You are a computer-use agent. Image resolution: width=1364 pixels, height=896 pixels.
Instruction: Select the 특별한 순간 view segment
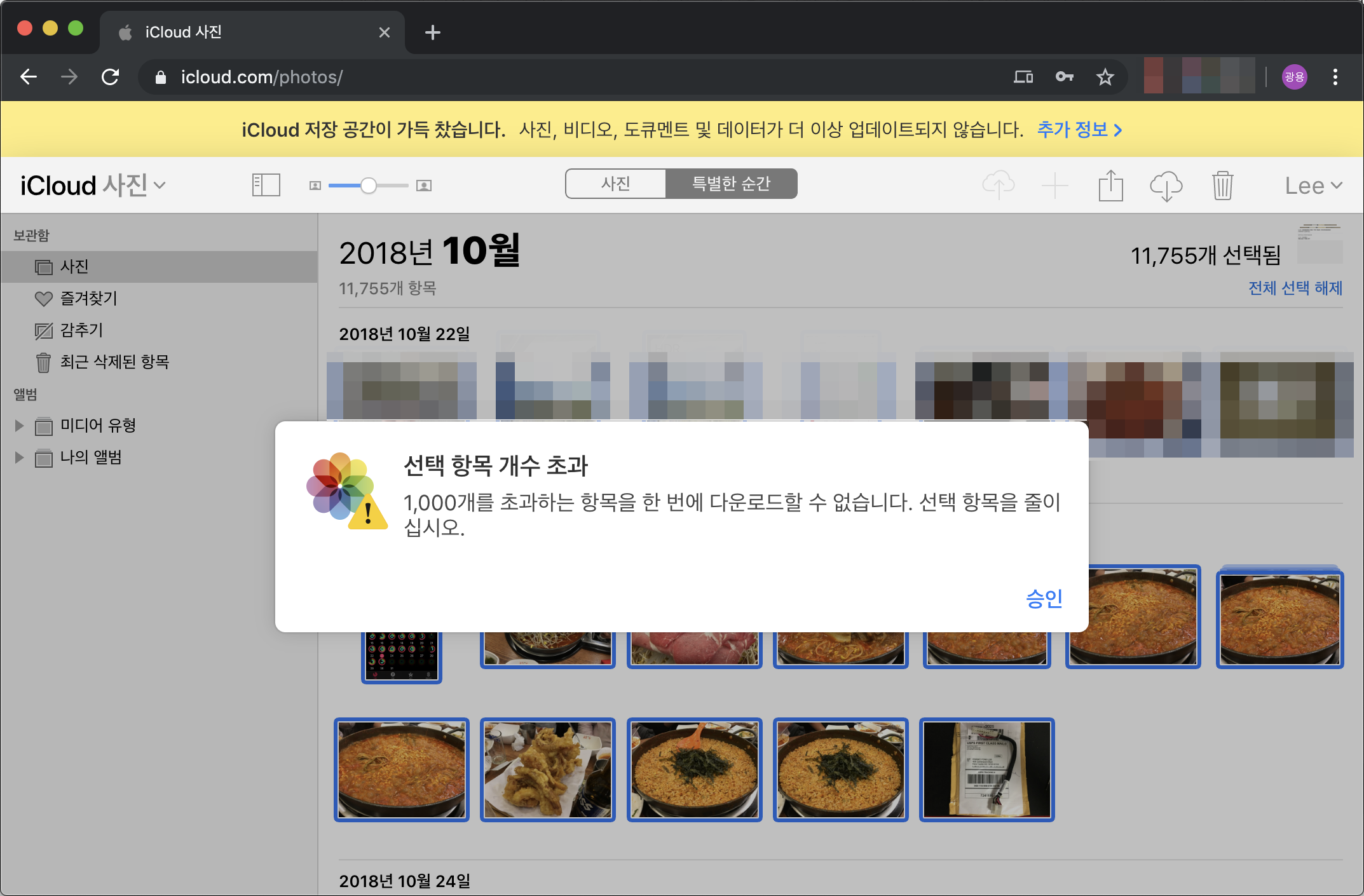coord(731,184)
